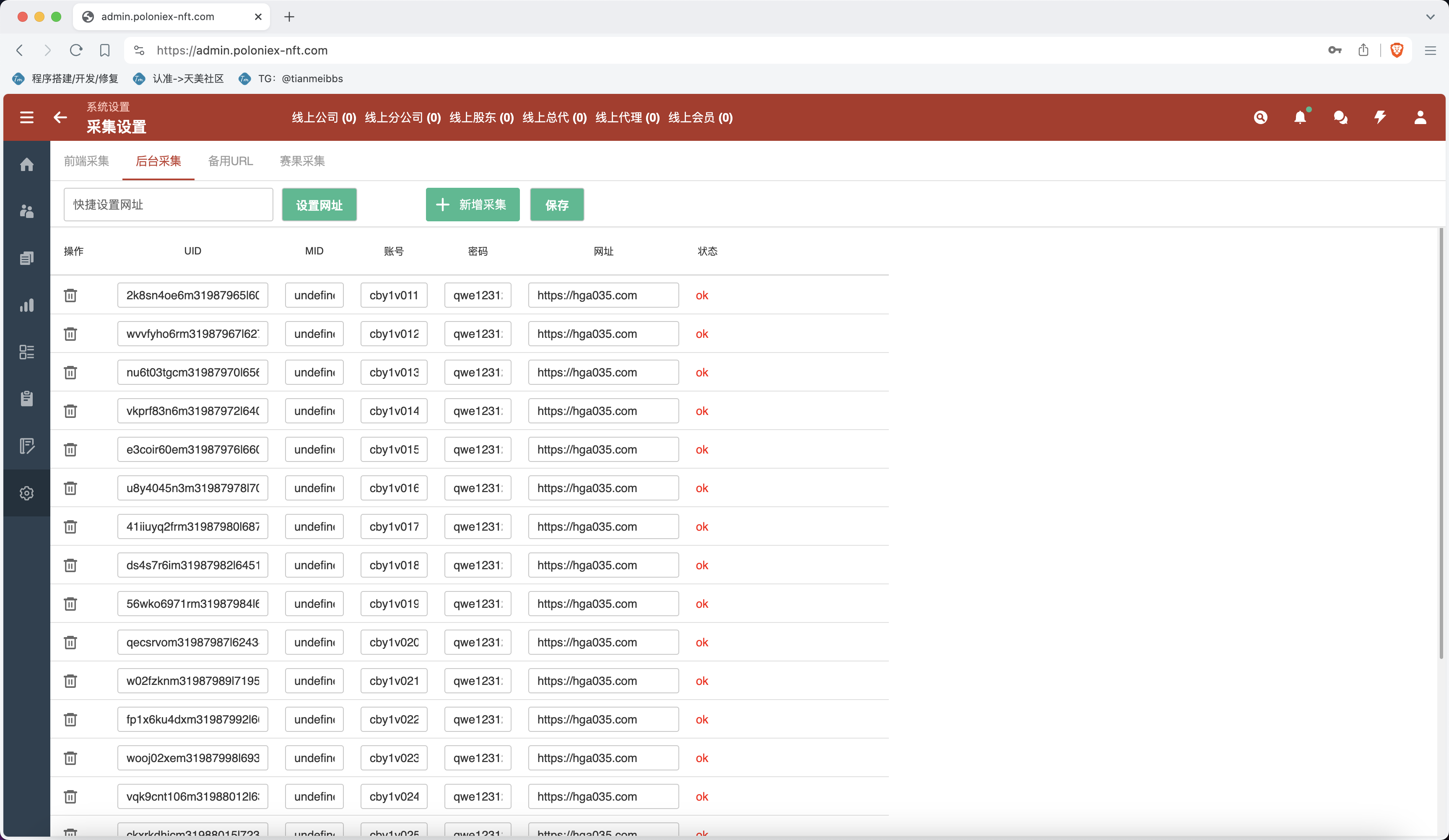The image size is (1449, 840).
Task: Focus the 快捷设置网址 input field
Action: (x=168, y=205)
